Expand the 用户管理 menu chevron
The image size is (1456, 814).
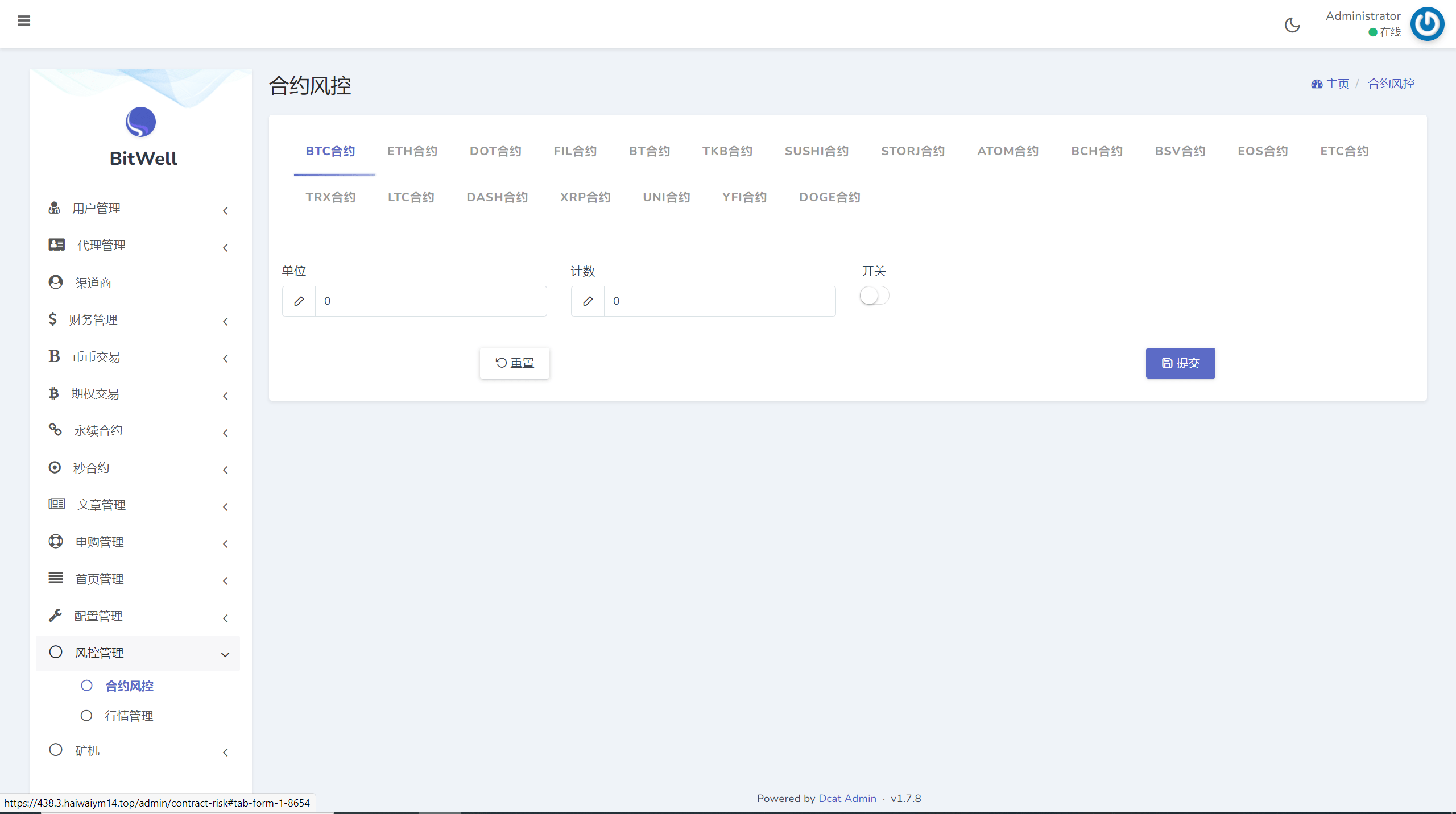[x=226, y=211]
